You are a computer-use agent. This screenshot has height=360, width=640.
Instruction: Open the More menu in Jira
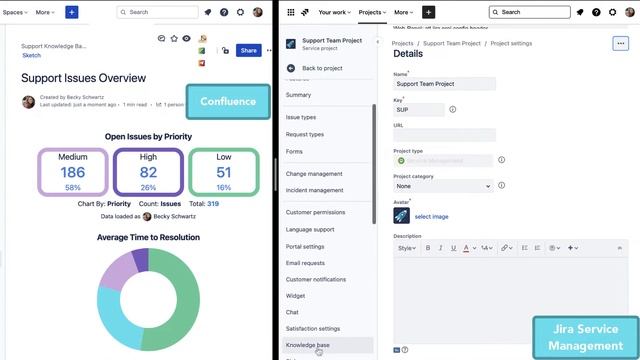[403, 12]
